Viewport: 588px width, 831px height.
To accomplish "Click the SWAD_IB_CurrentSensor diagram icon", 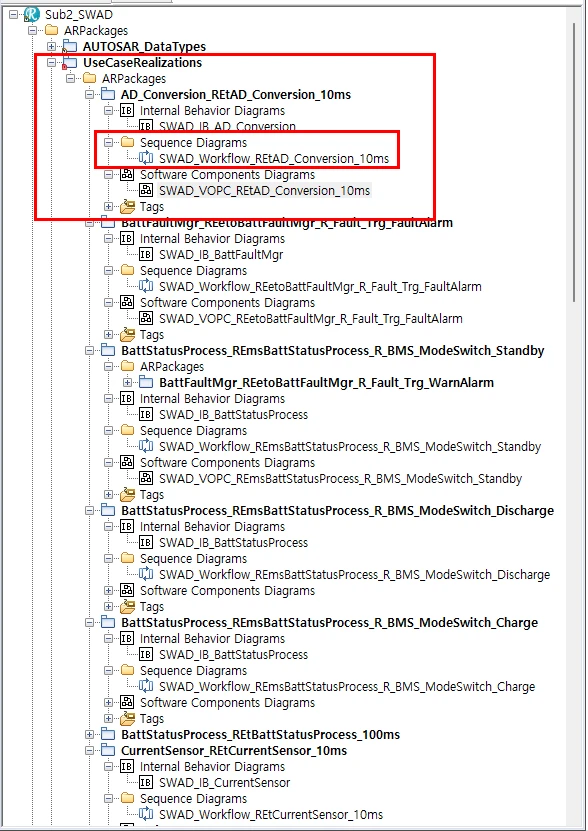I will pos(146,782).
